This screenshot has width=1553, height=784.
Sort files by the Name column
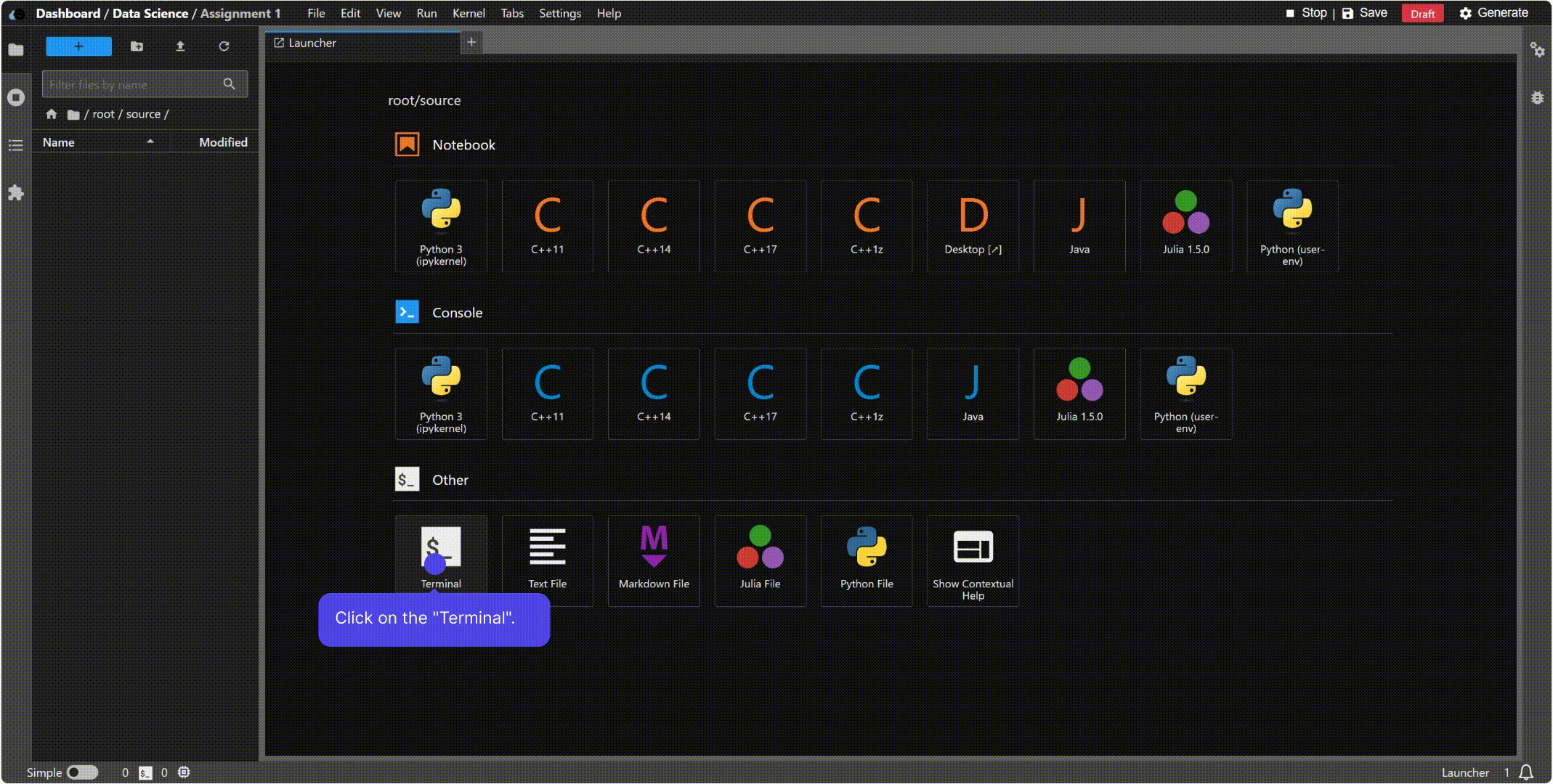tap(98, 142)
